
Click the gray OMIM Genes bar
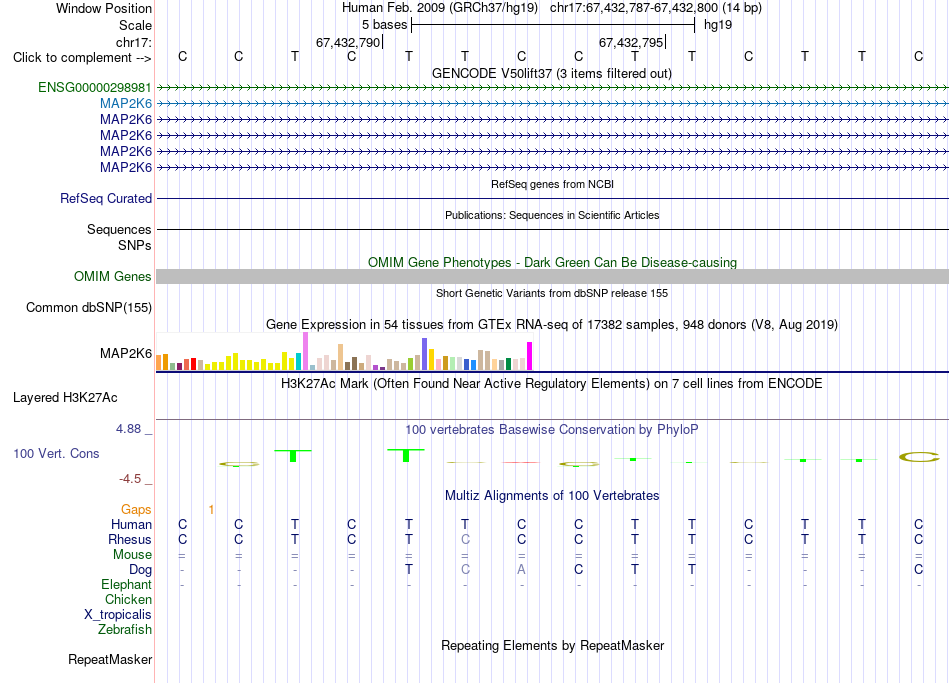click(552, 276)
